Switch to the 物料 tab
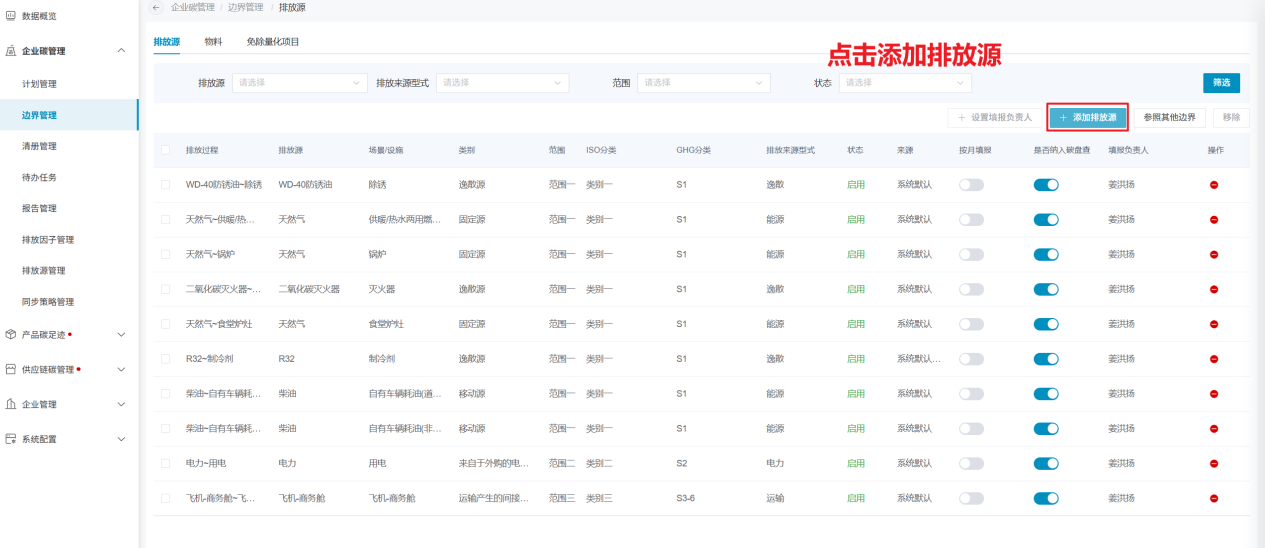 coord(213,42)
